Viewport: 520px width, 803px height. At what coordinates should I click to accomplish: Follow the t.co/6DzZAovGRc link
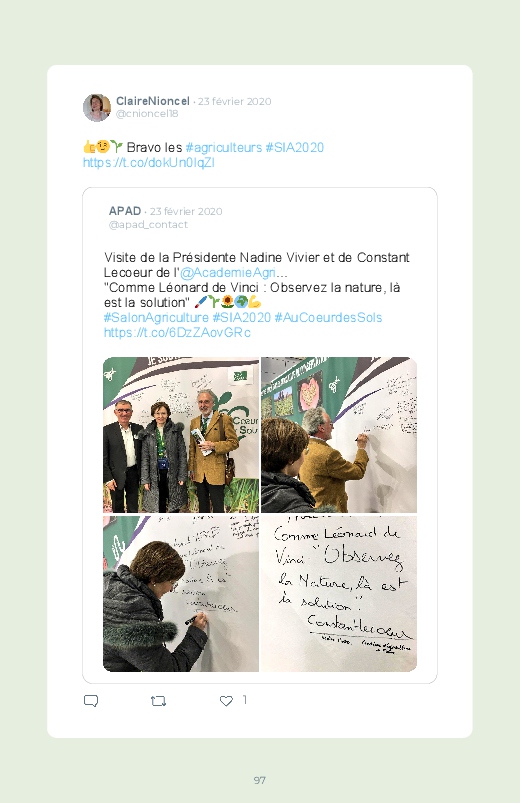(x=177, y=333)
